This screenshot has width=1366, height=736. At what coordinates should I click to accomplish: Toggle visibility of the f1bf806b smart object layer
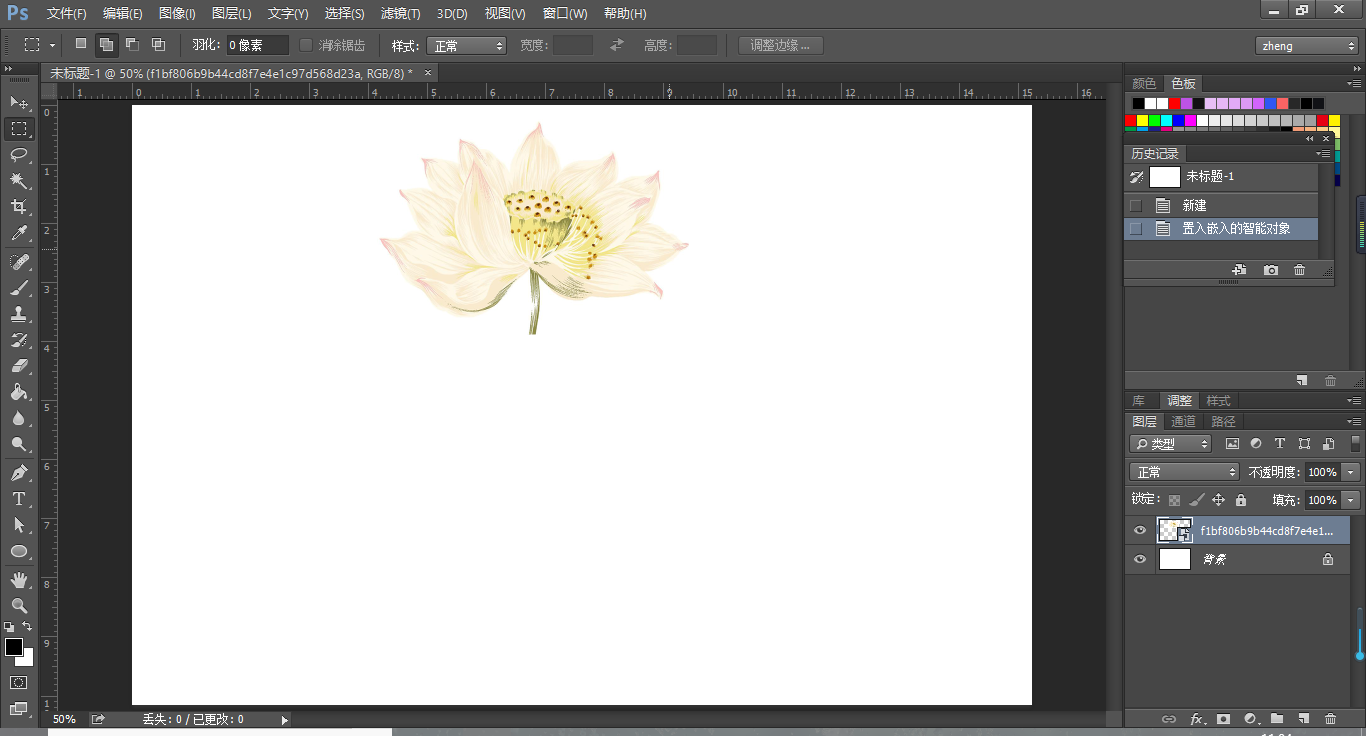[1140, 530]
